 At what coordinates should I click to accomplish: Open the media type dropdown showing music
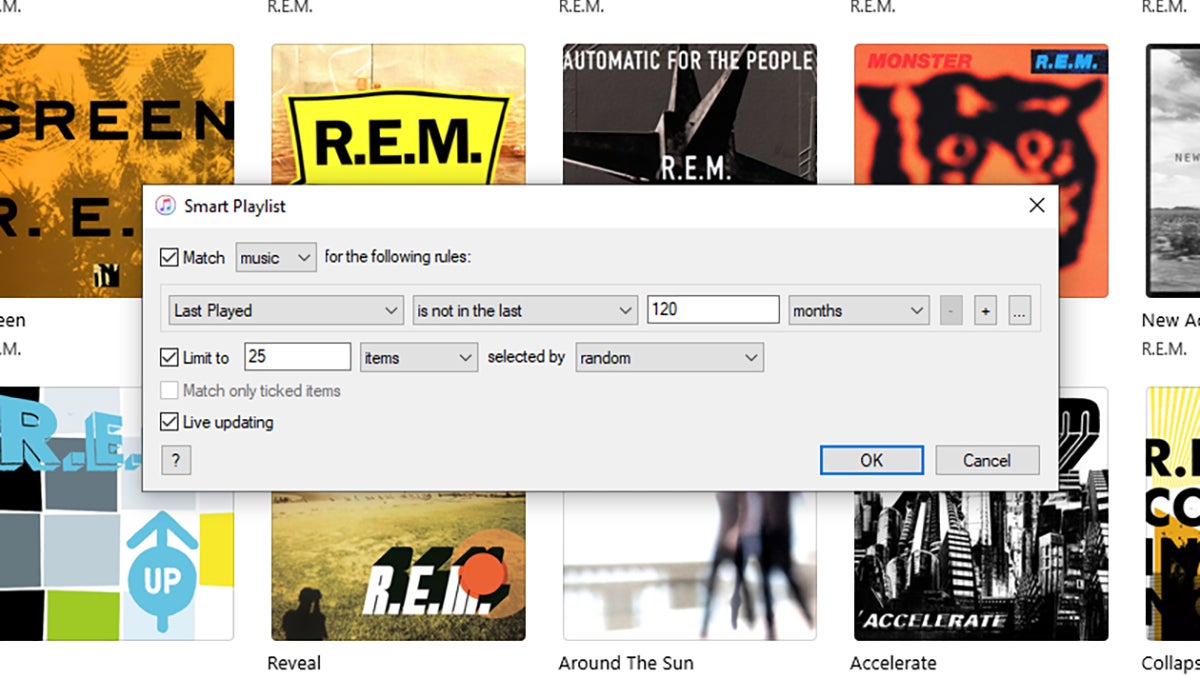(275, 257)
